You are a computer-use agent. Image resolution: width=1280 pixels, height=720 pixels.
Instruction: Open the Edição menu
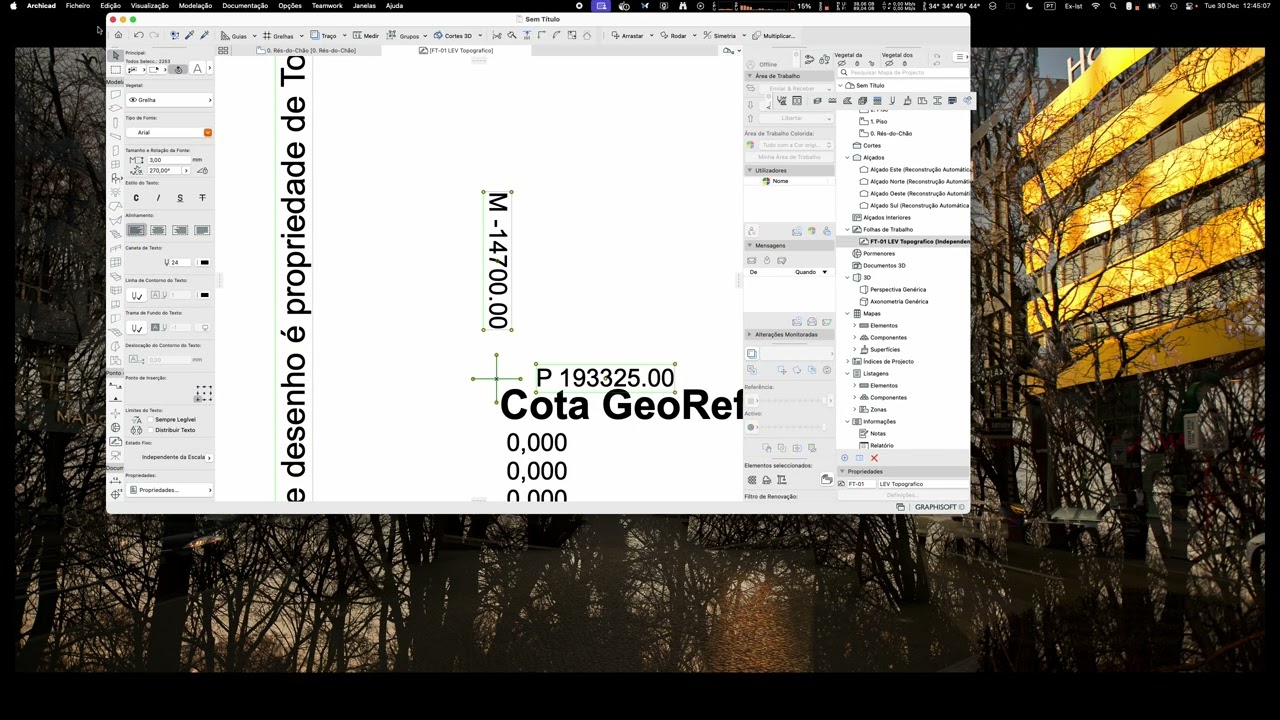(x=110, y=6)
